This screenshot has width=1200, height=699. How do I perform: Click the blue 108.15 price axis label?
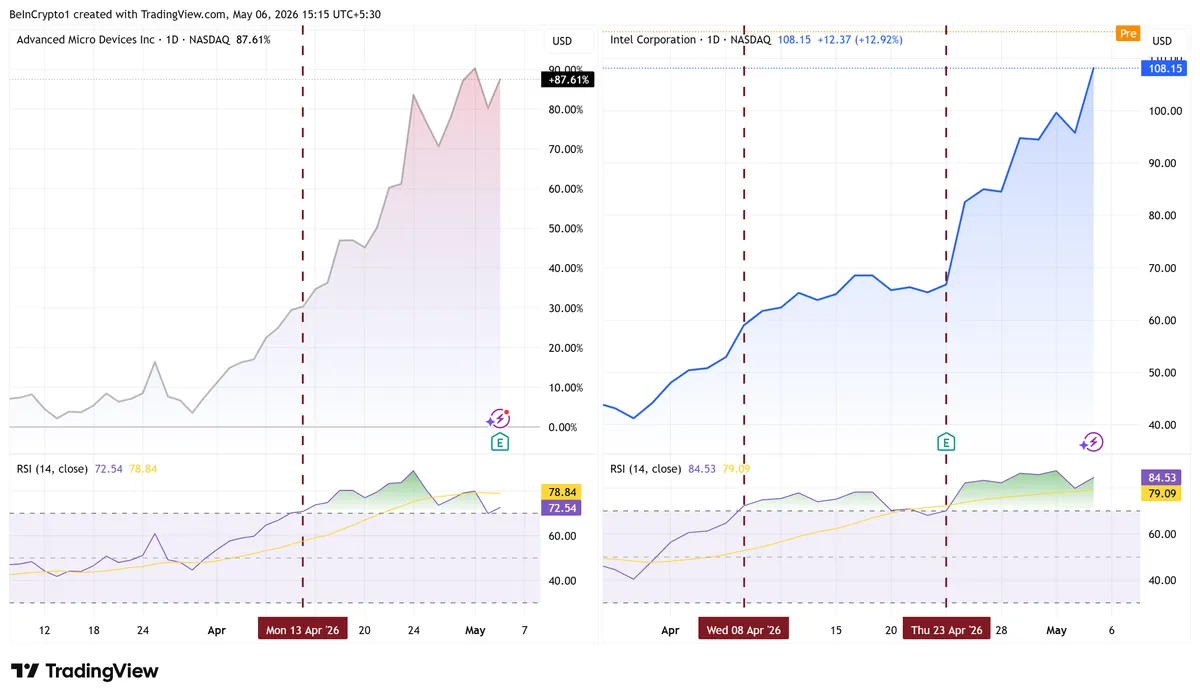pyautogui.click(x=1166, y=68)
